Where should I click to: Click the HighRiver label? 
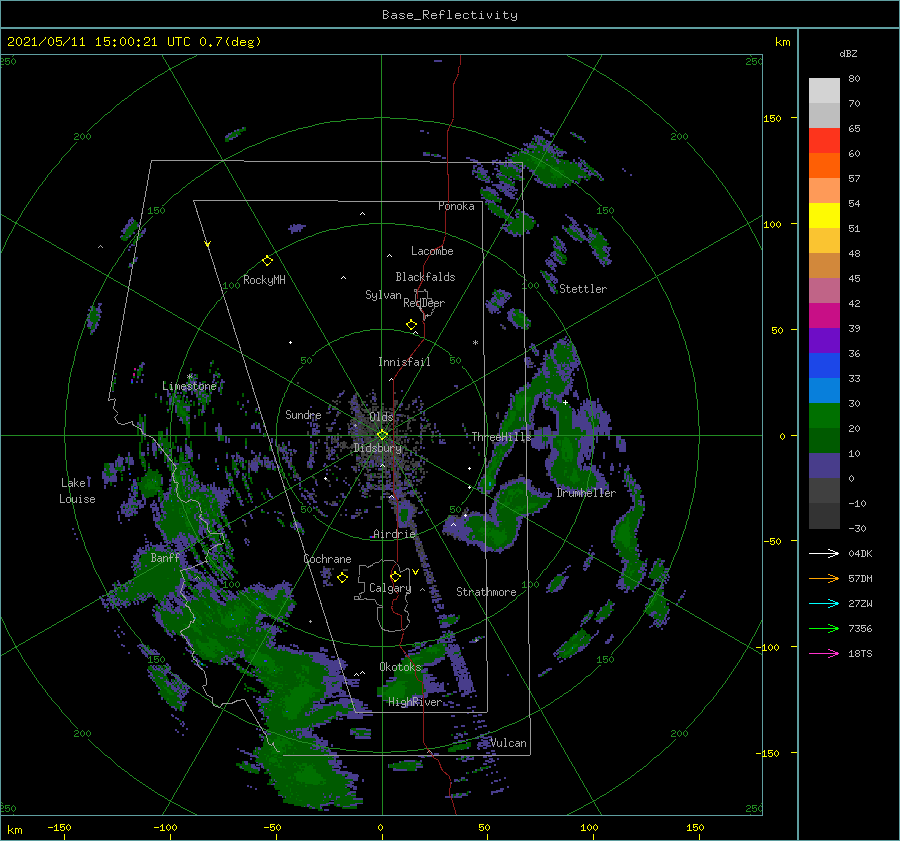tap(415, 702)
